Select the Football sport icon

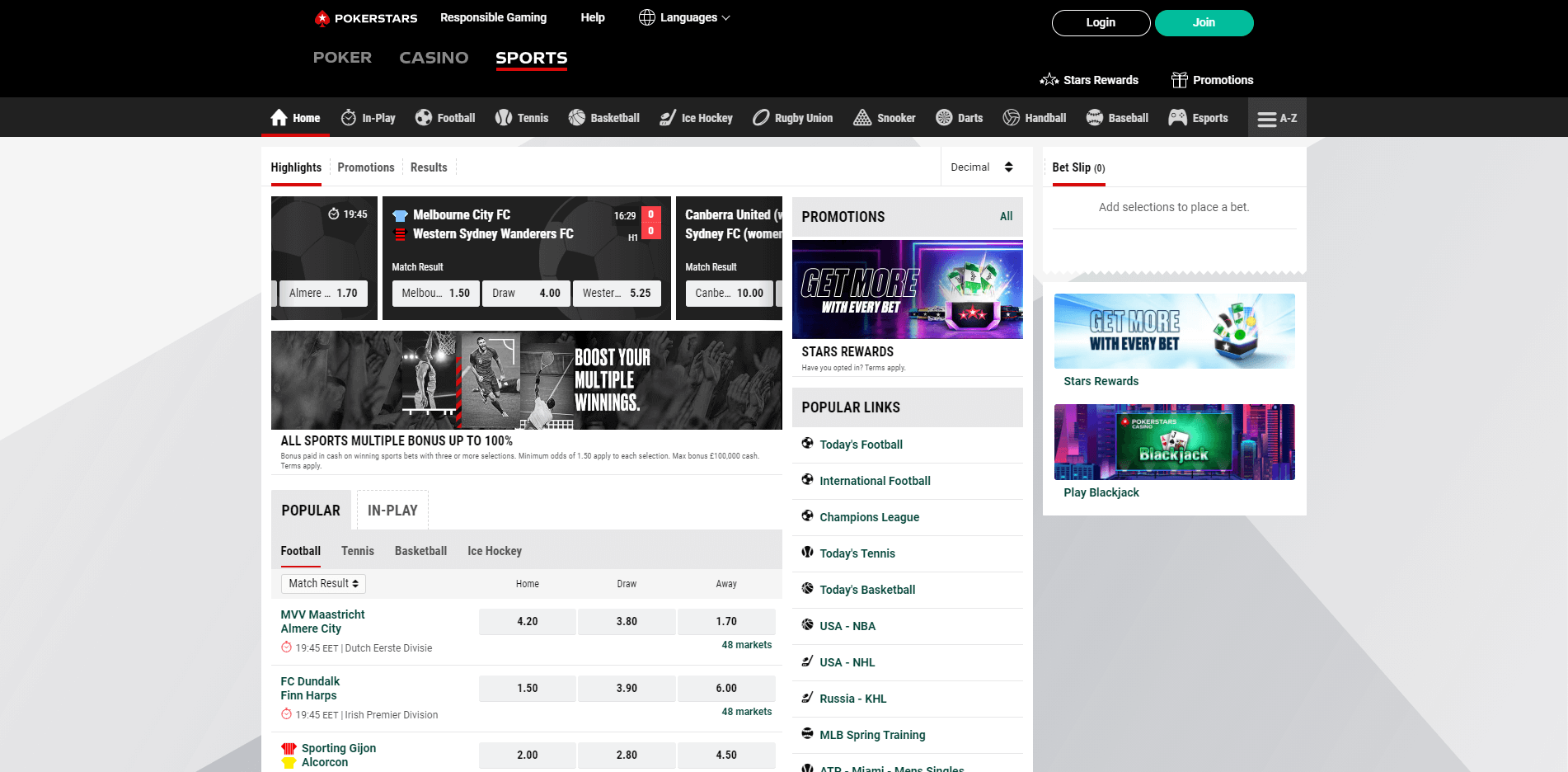(x=424, y=117)
